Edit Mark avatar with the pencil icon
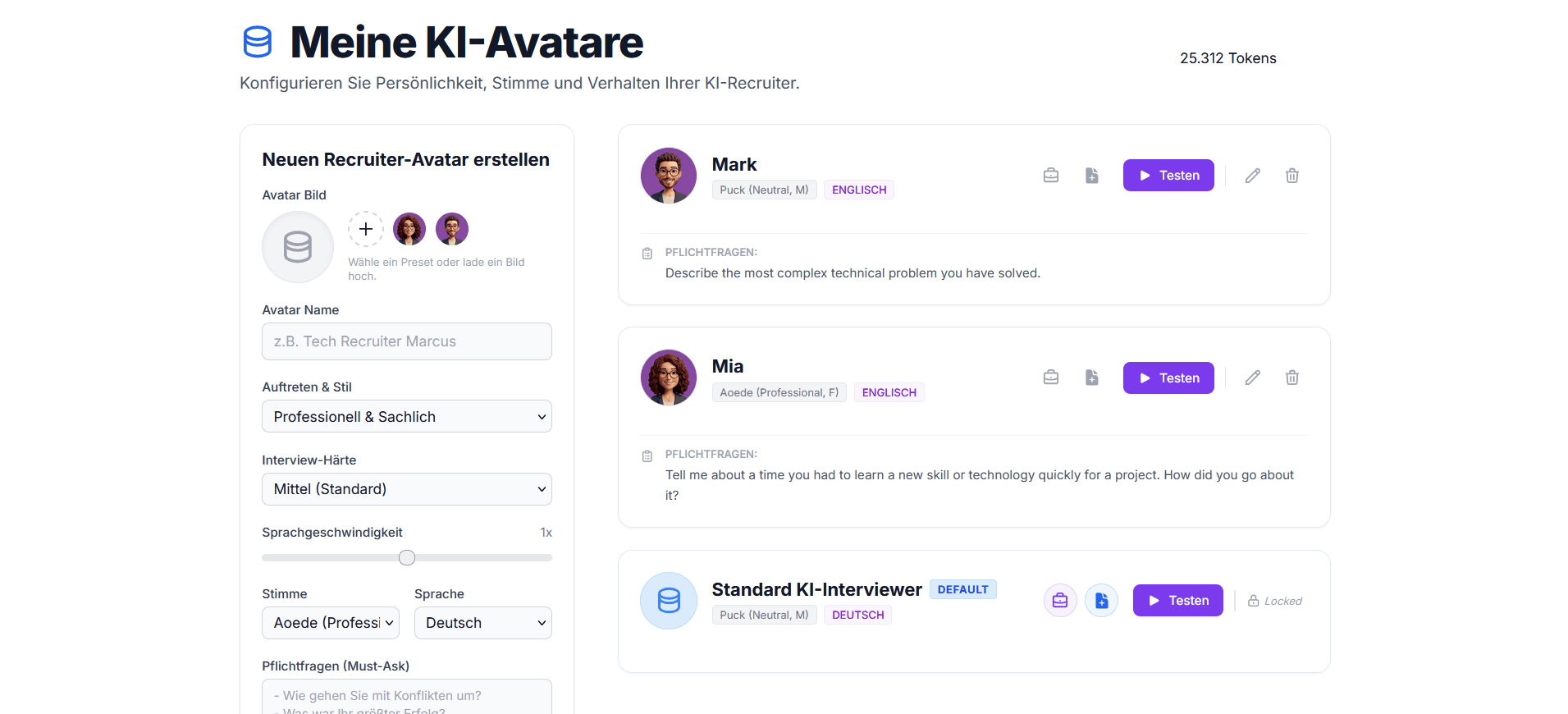 pos(1253,176)
